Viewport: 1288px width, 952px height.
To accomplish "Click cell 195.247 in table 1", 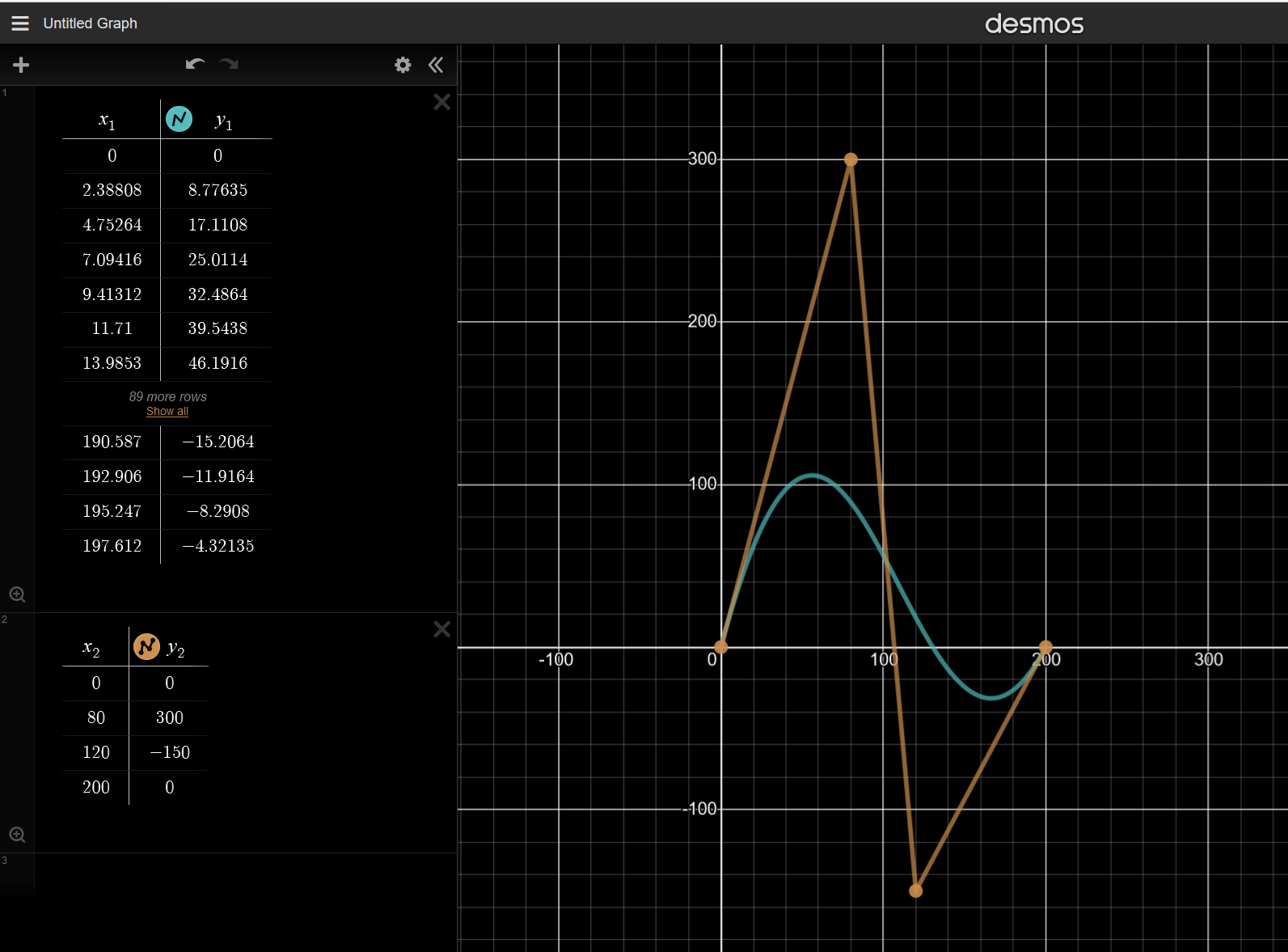I will click(112, 511).
